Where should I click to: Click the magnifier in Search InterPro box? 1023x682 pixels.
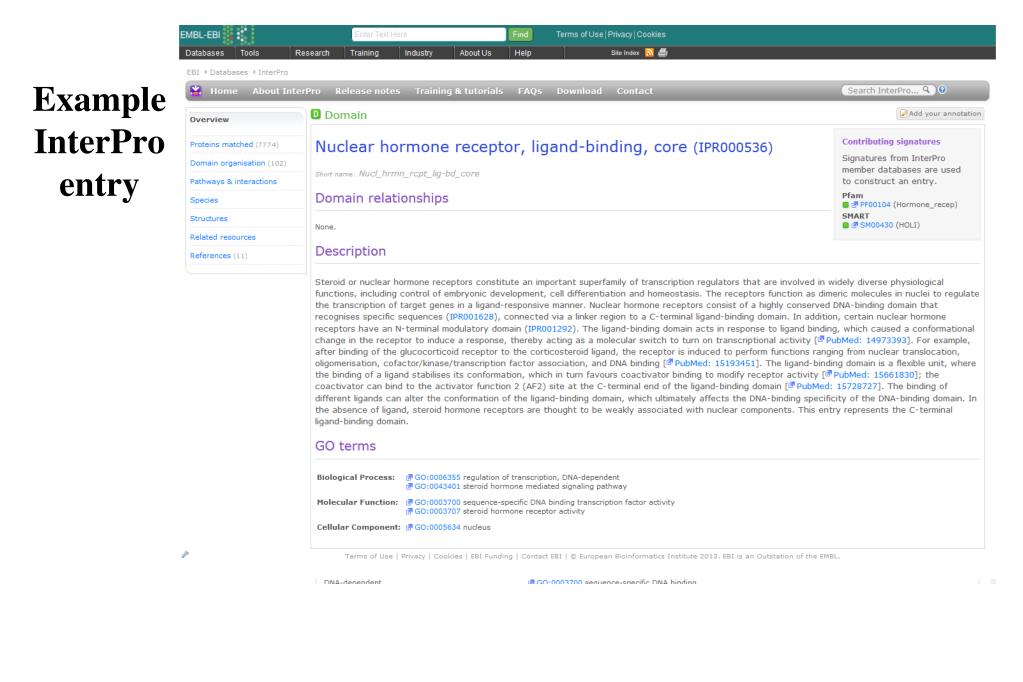926,90
